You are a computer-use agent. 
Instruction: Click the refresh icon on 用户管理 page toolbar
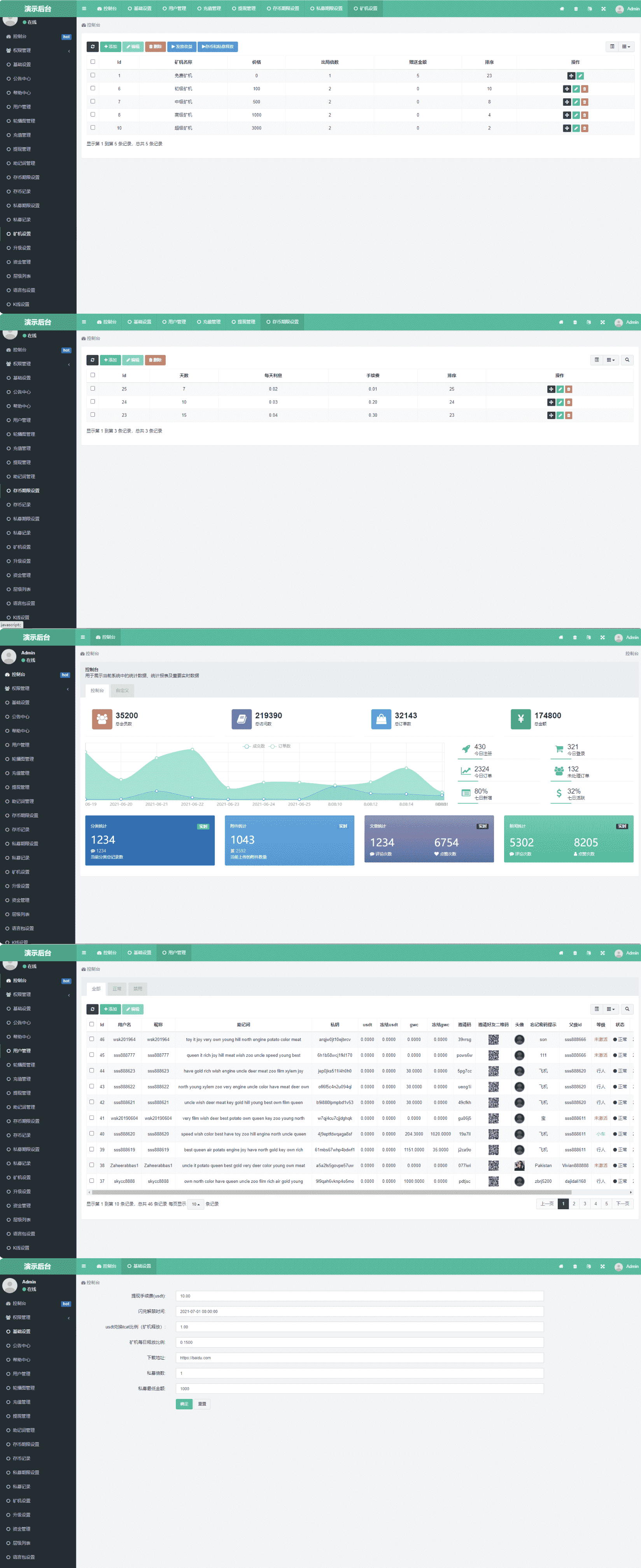(x=93, y=1009)
